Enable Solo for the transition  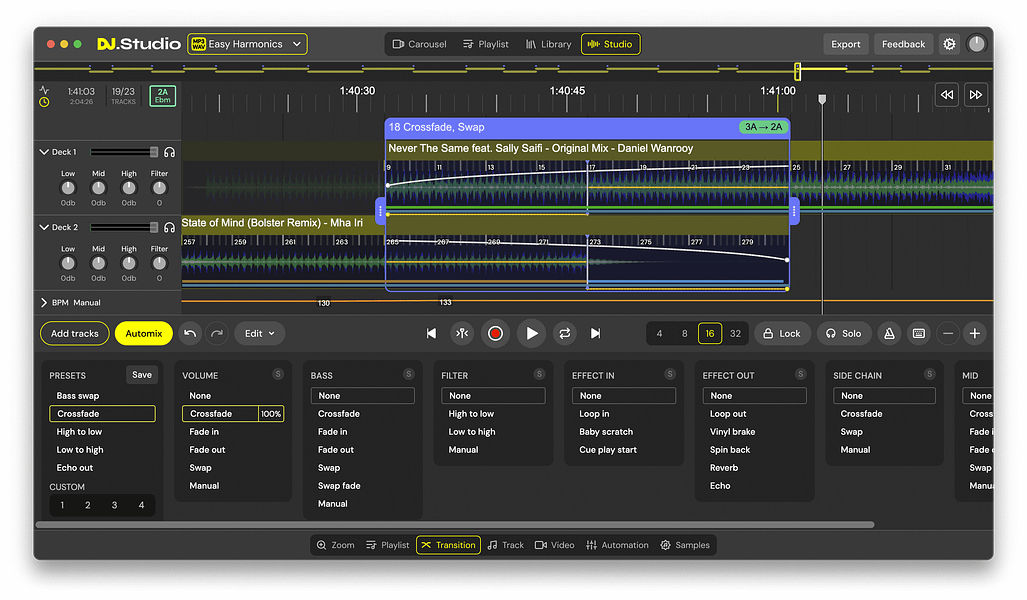[843, 333]
